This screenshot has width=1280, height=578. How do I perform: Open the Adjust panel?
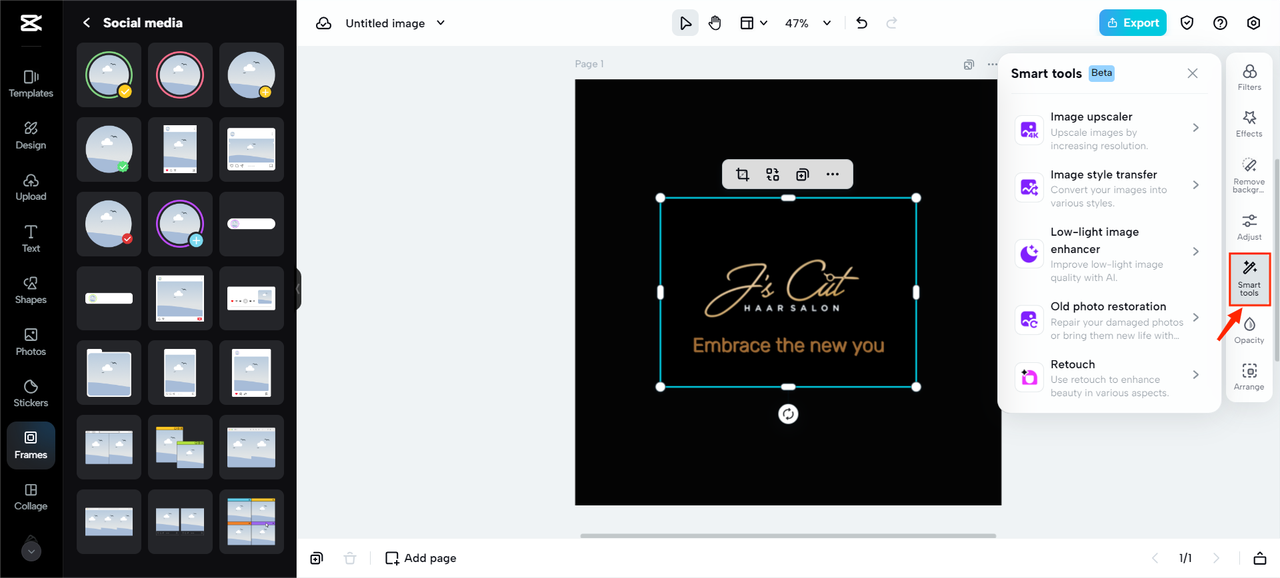(x=1249, y=227)
